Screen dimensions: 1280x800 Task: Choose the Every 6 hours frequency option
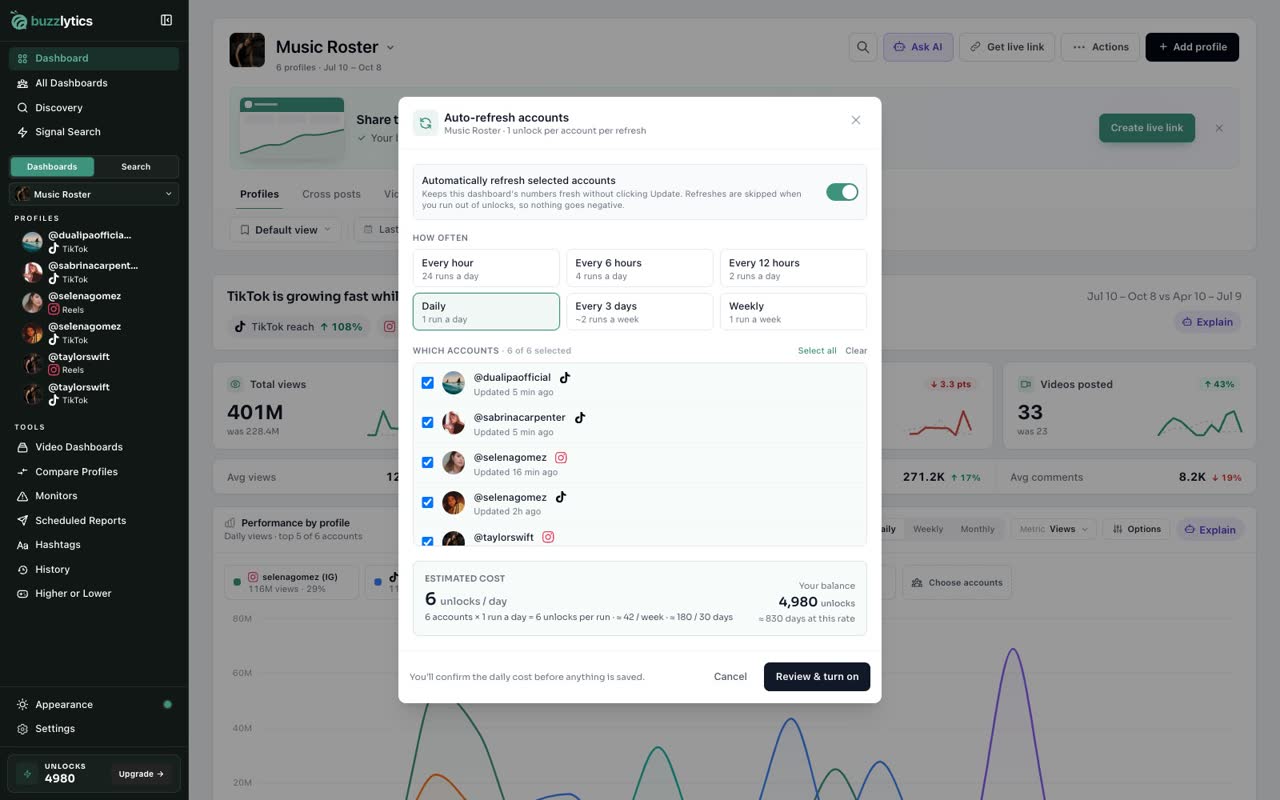[640, 268]
